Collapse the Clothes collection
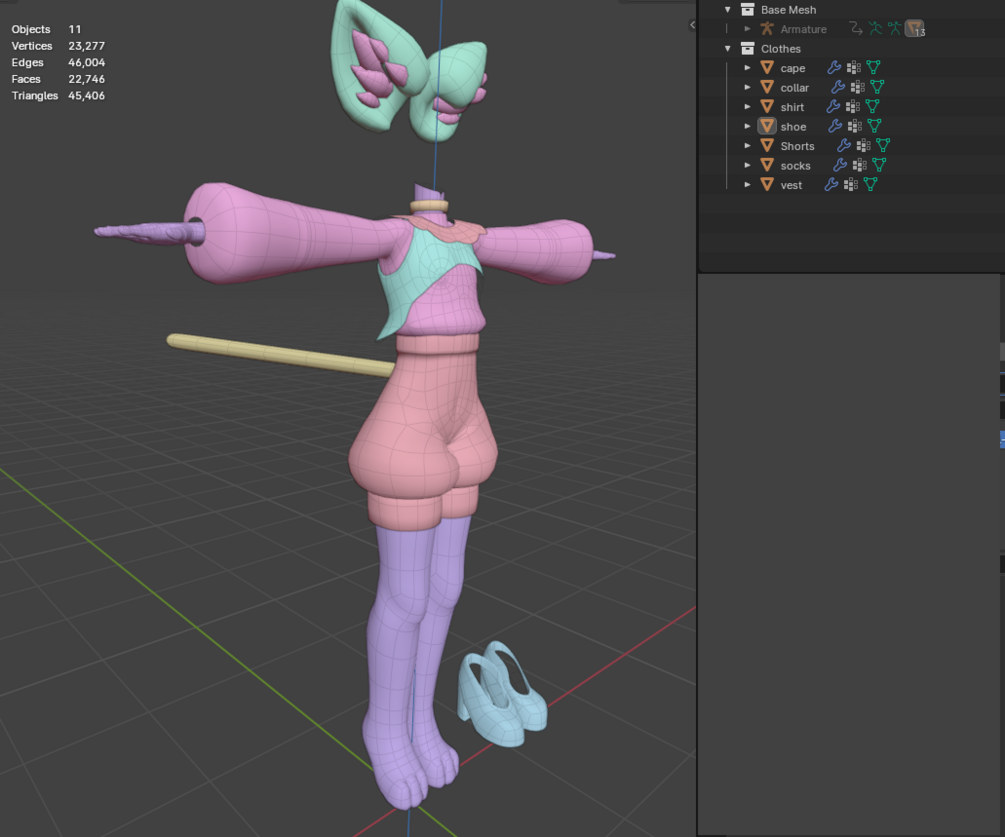 727,49
